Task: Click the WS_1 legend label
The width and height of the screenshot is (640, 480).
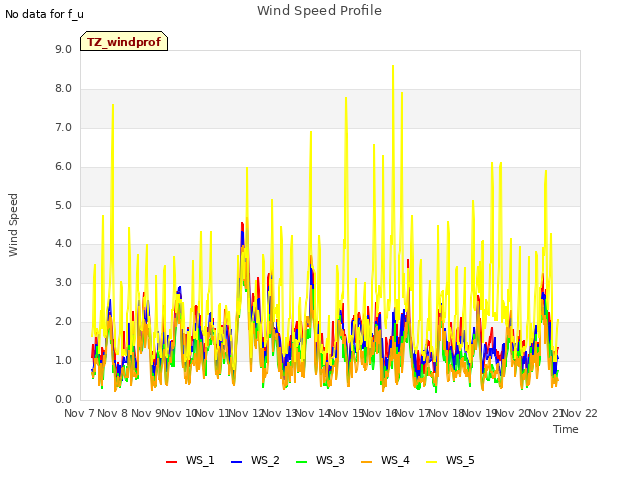Action: tap(200, 460)
